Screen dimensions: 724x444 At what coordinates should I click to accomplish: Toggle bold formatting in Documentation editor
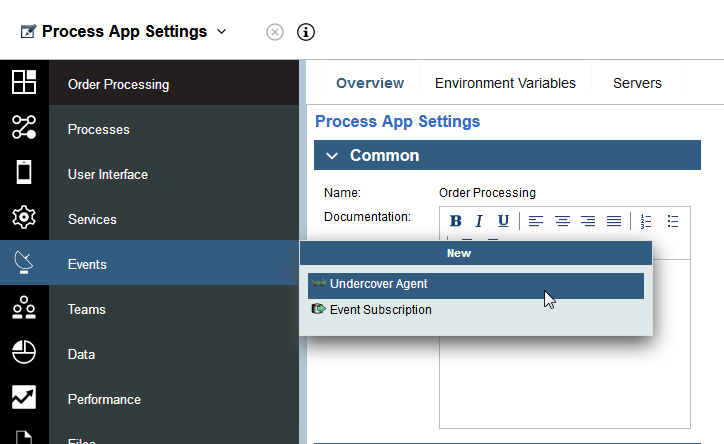click(455, 221)
